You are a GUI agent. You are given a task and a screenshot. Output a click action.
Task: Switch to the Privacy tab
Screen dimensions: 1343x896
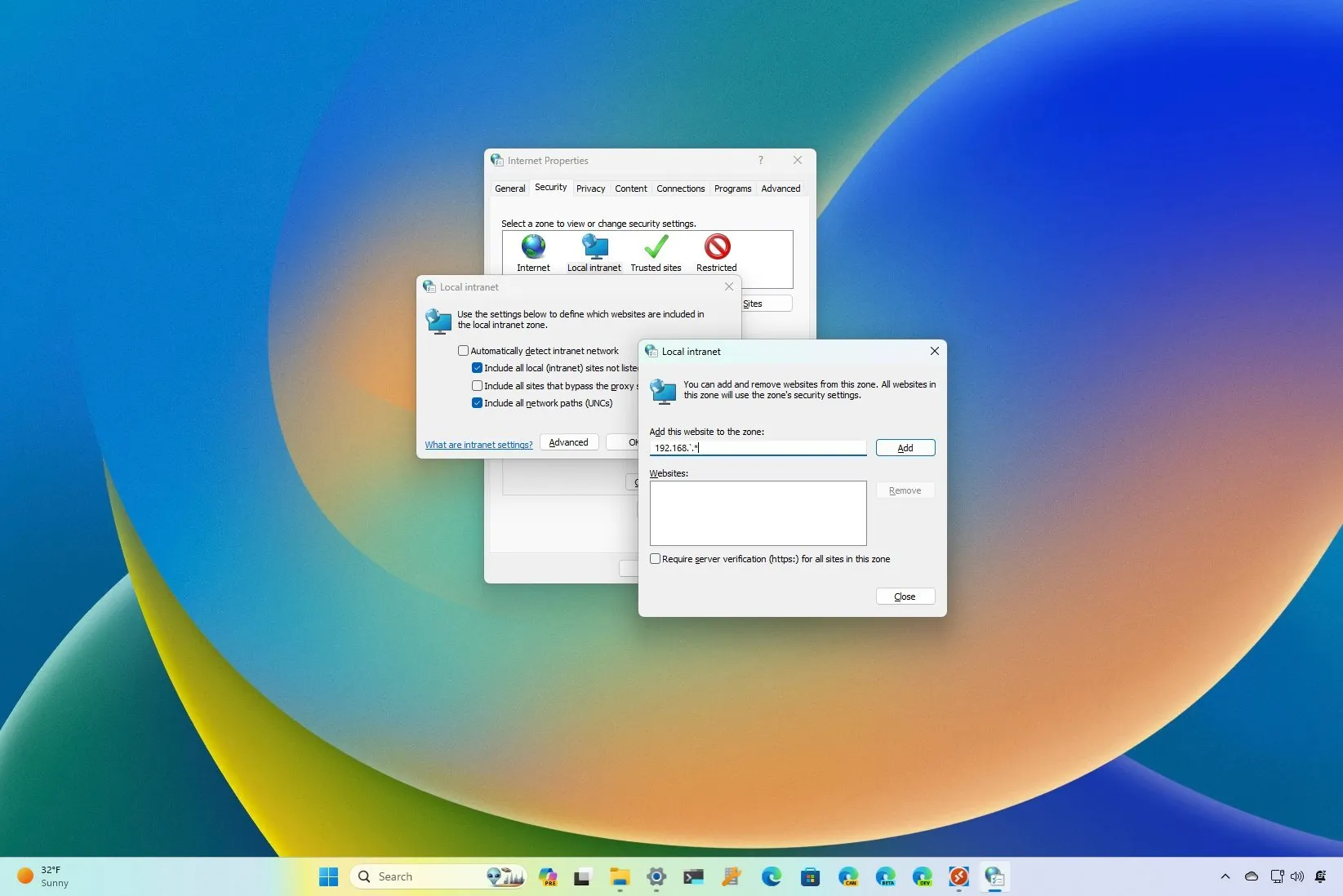click(590, 188)
